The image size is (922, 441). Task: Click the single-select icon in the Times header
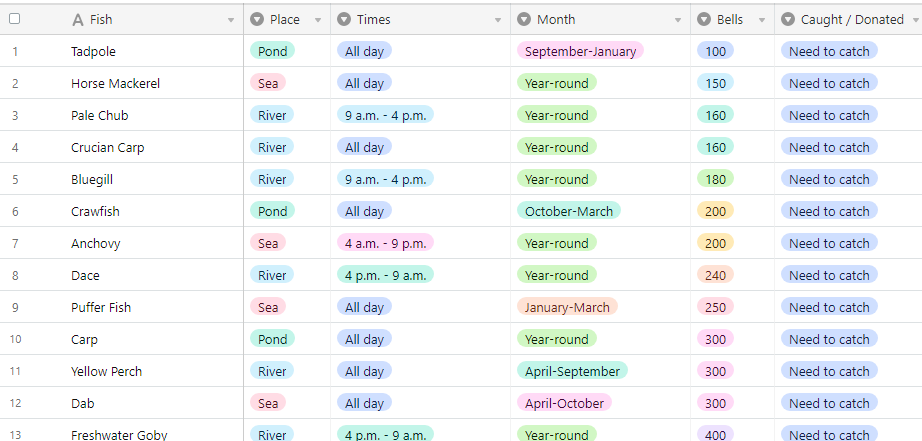[x=344, y=19]
